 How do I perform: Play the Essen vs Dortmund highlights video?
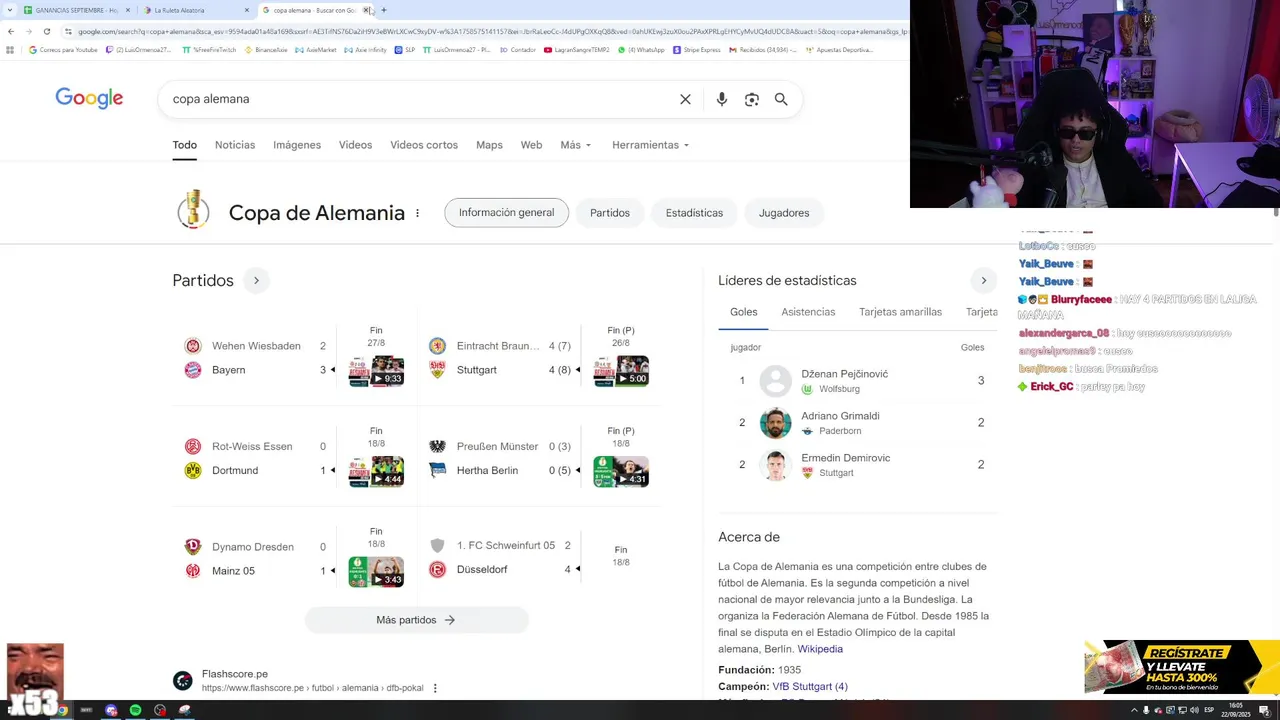(x=376, y=471)
